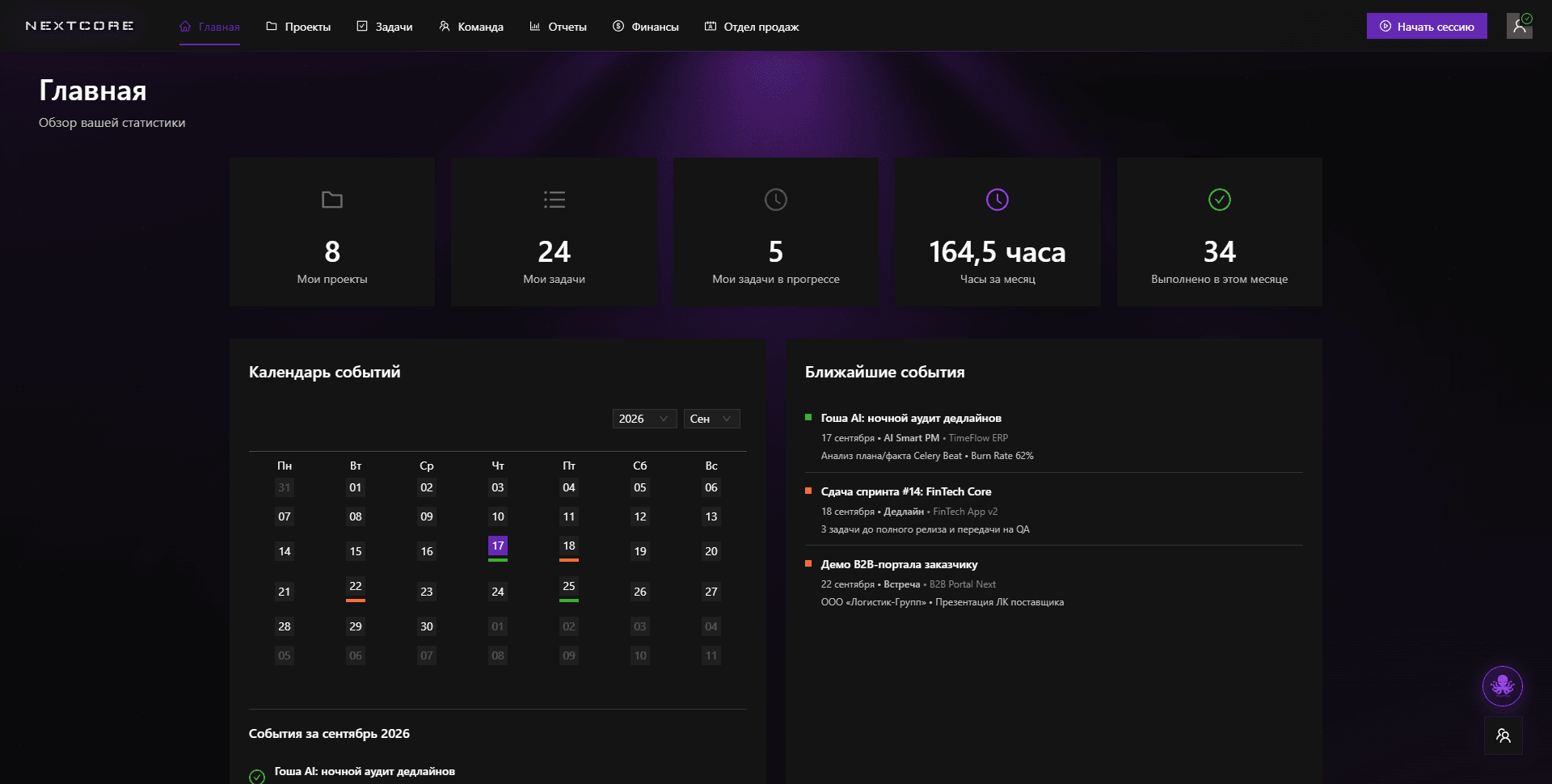Open the Гоша AI: ночной аудит дедлайнов upcoming event

tap(911, 418)
